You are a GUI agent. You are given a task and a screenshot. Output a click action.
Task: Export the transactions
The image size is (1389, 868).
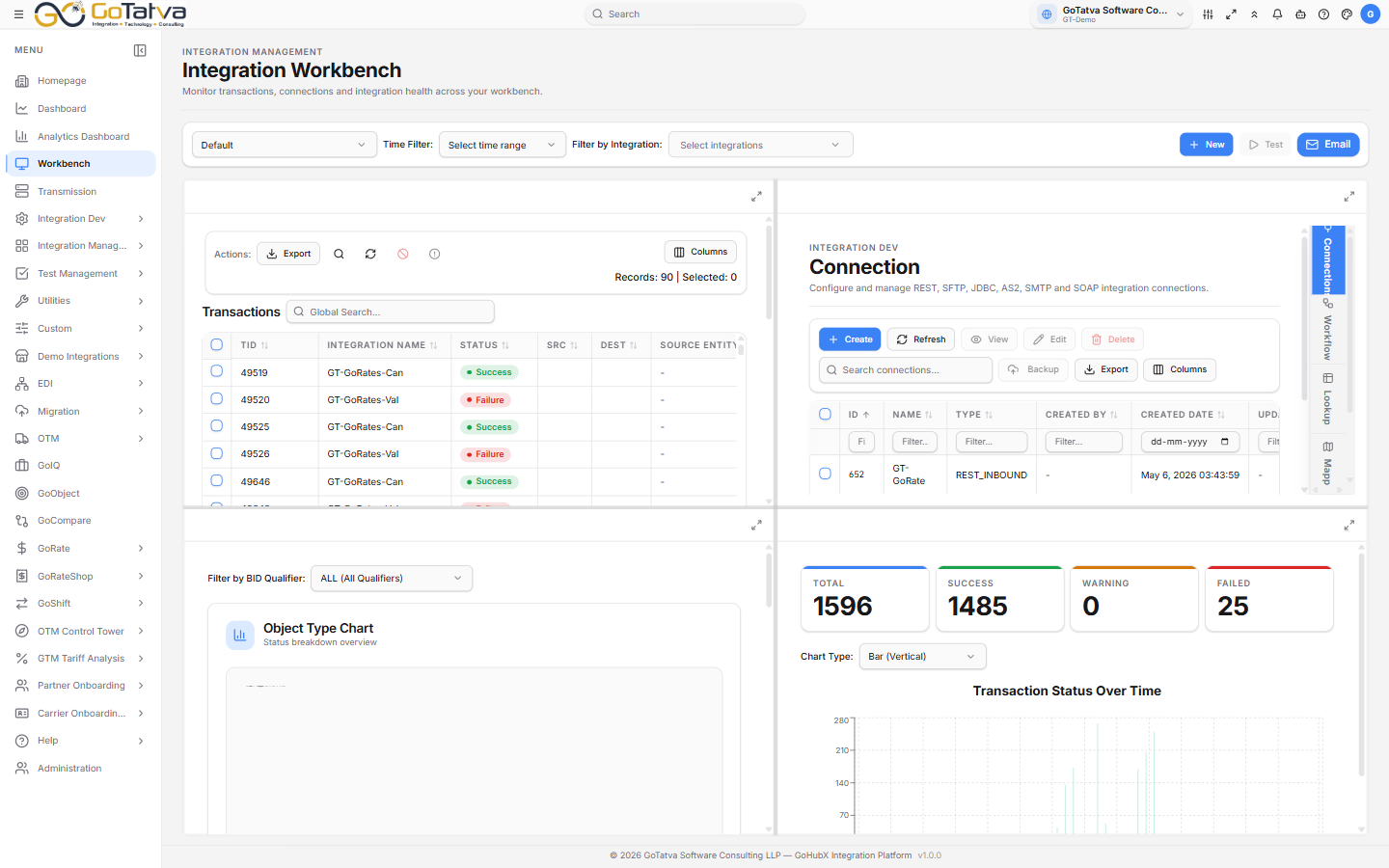[x=288, y=254]
